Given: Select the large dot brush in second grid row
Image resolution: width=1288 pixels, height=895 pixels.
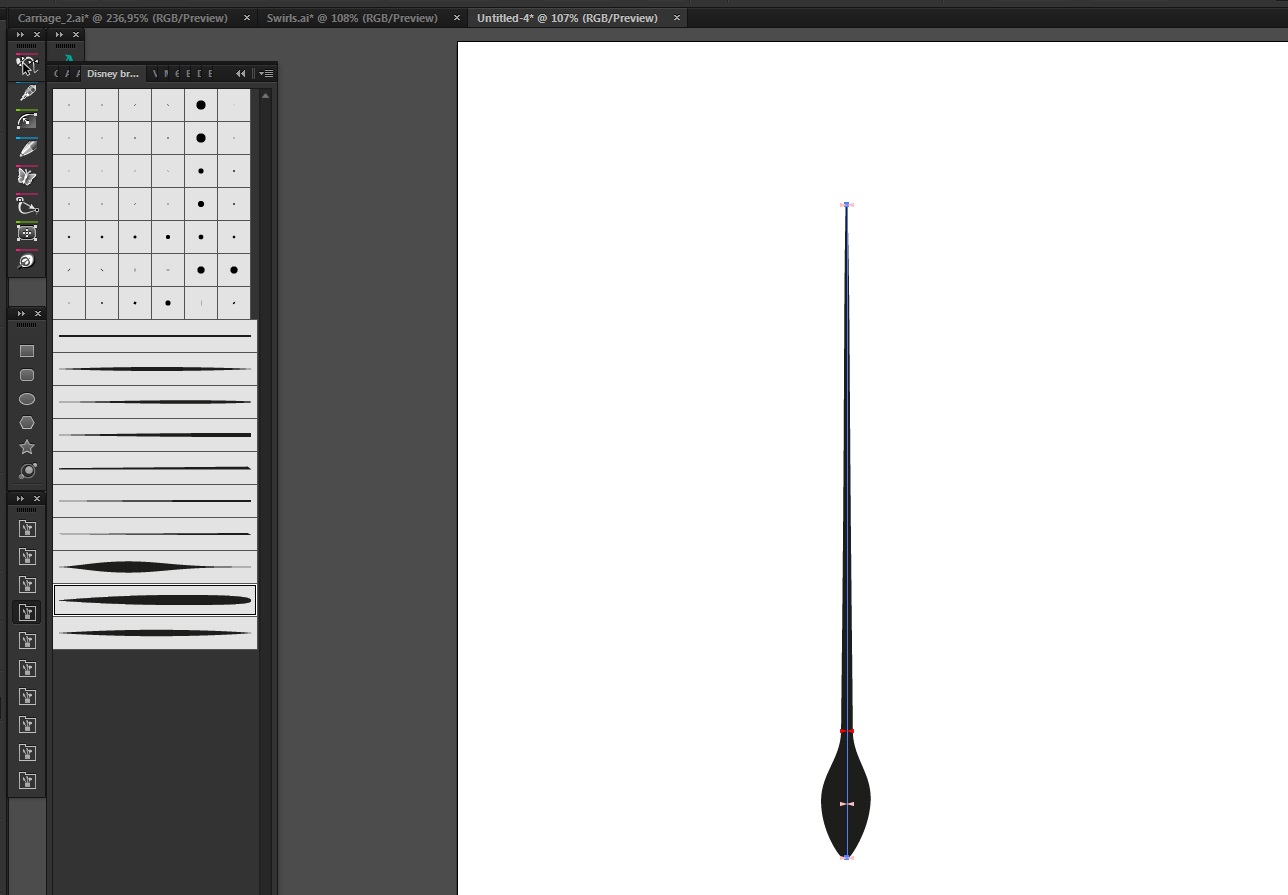Looking at the screenshot, I should tap(201, 138).
